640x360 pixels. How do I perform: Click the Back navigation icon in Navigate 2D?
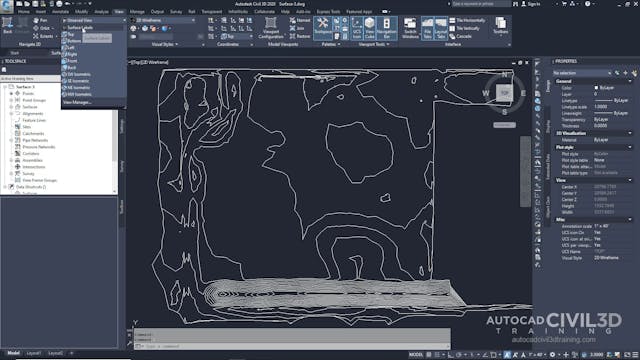(x=7, y=24)
